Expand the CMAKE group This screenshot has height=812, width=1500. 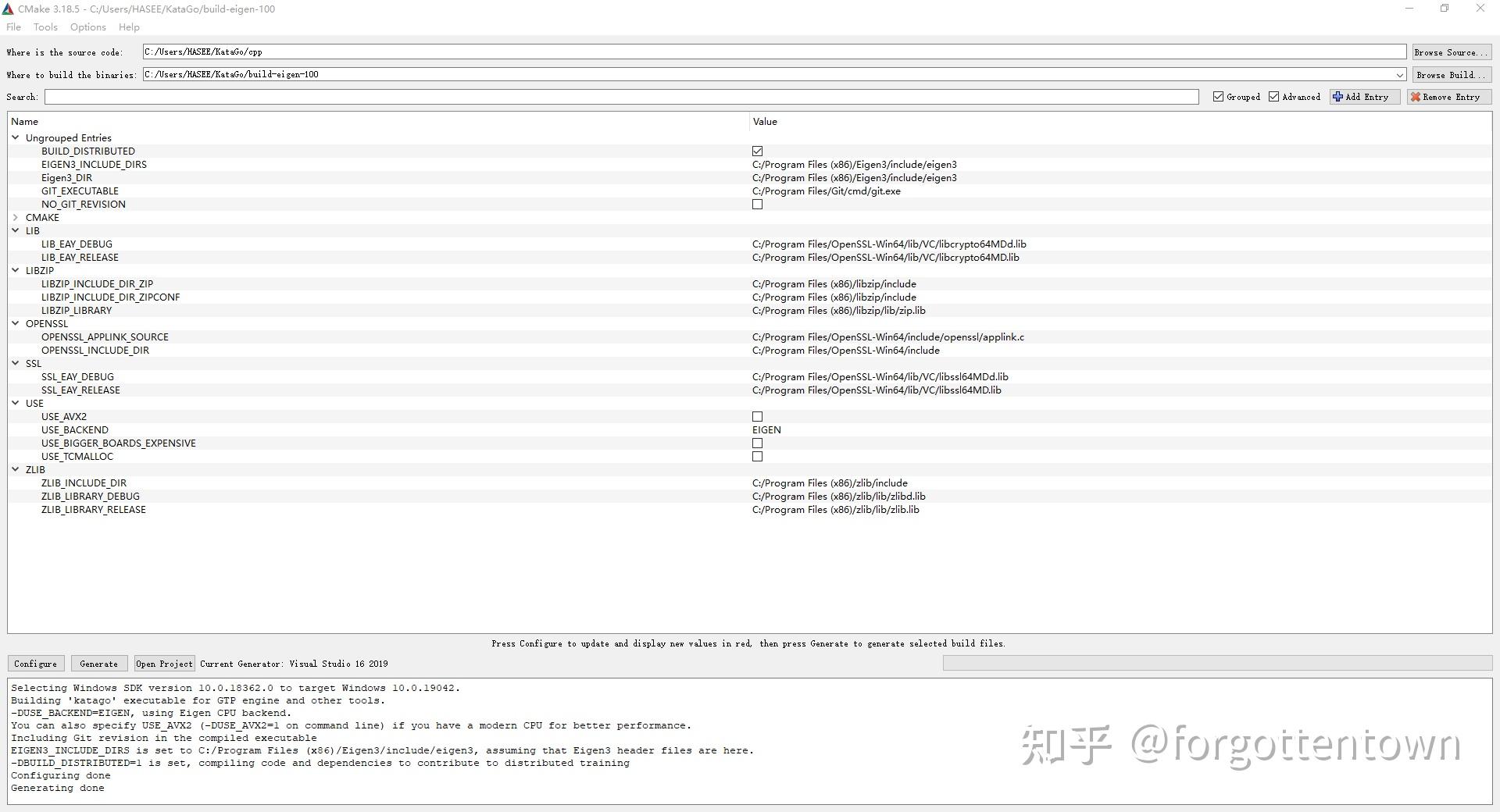click(x=16, y=217)
